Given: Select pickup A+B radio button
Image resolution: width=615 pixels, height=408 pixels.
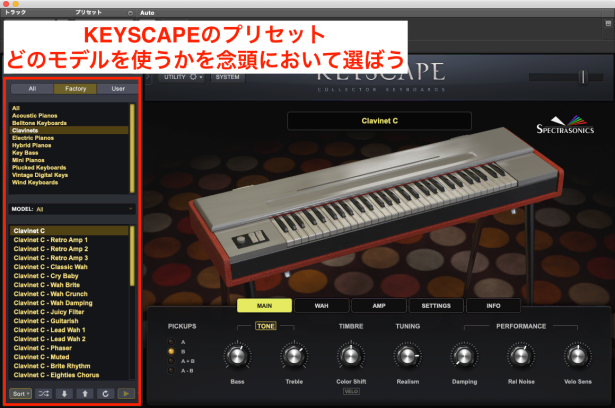Looking at the screenshot, I should (x=171, y=361).
